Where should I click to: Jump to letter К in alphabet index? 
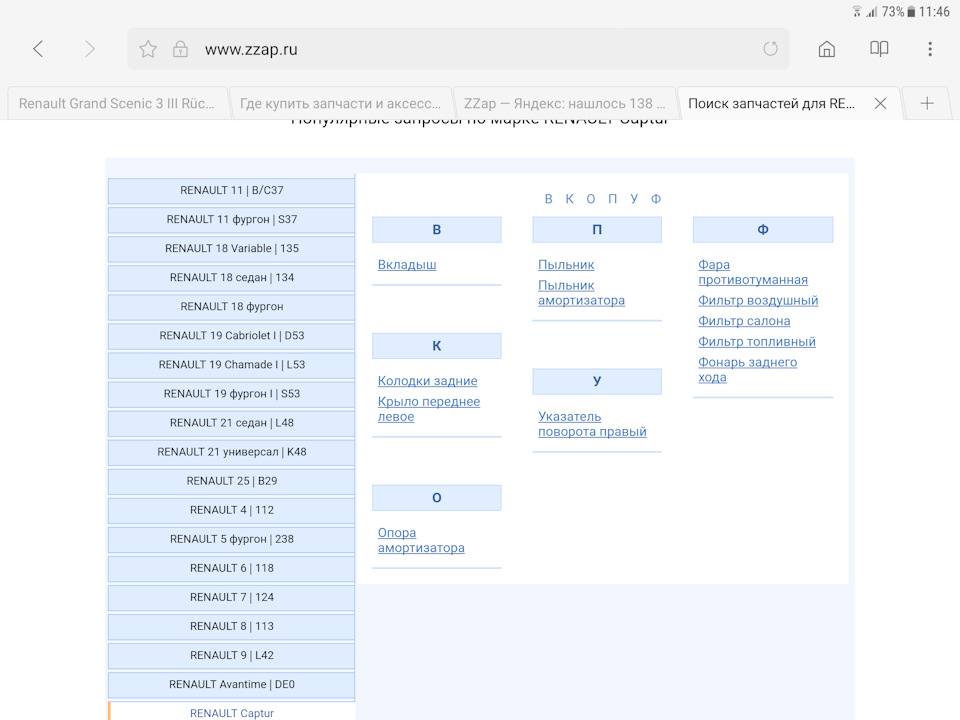click(x=569, y=199)
